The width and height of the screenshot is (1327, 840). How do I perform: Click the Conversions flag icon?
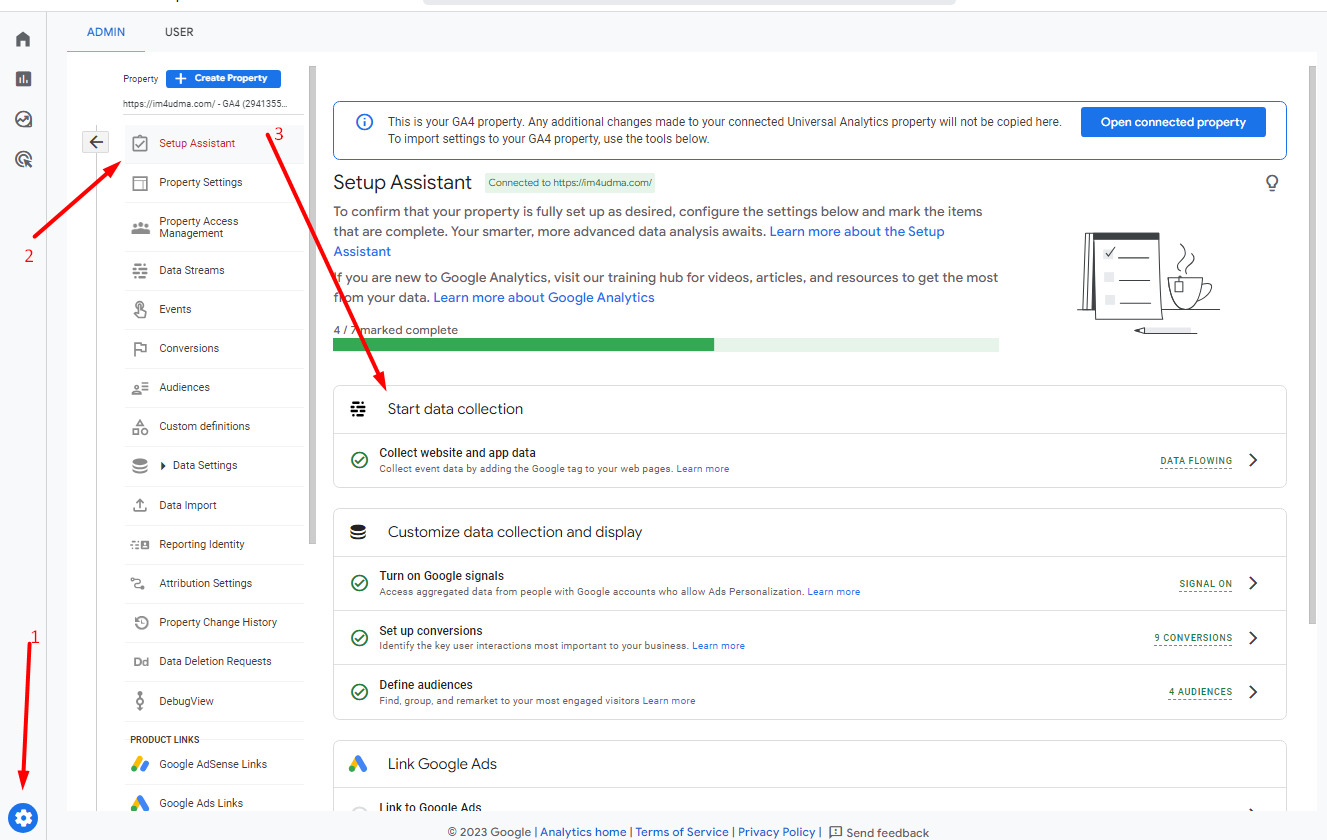click(x=140, y=349)
